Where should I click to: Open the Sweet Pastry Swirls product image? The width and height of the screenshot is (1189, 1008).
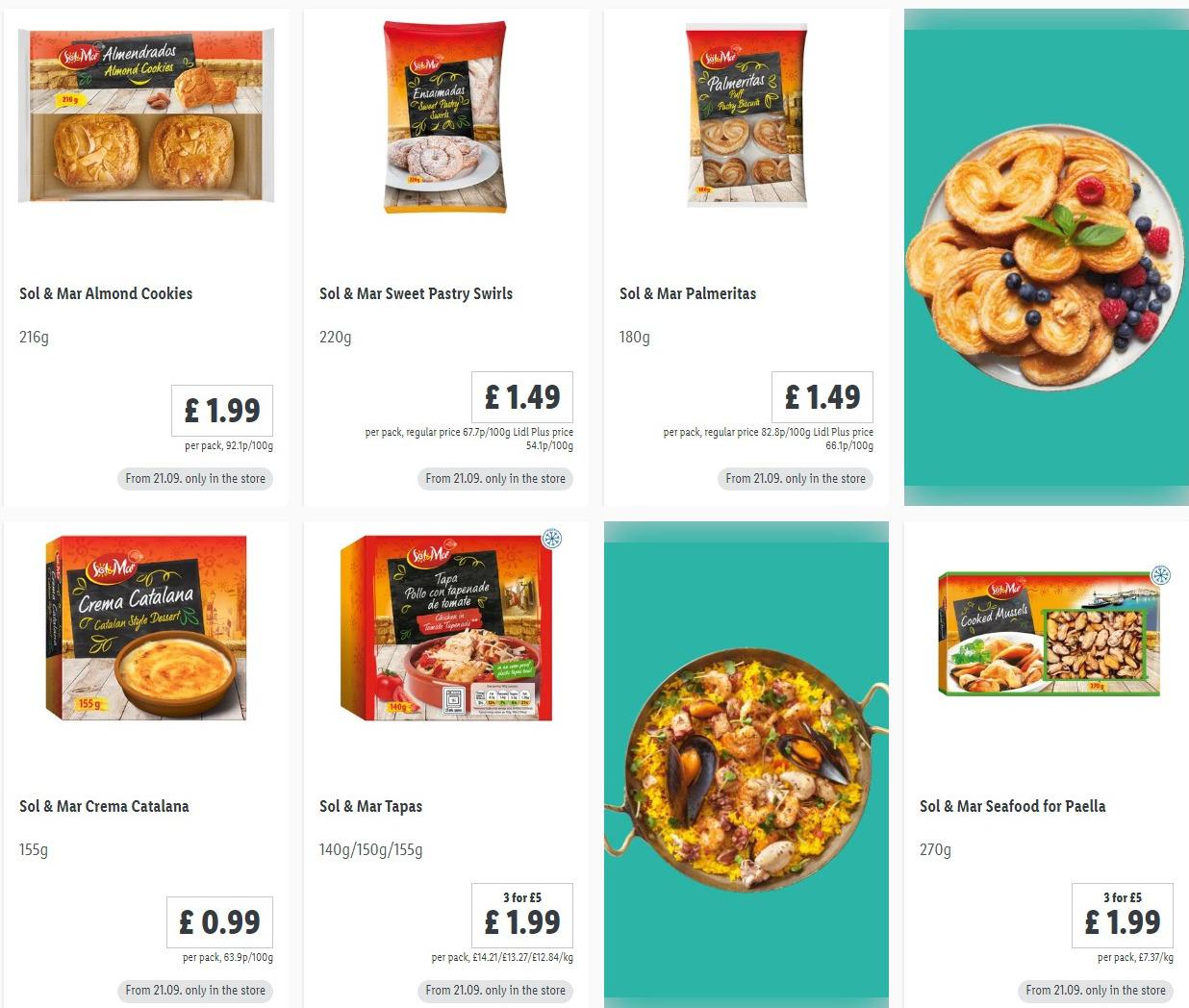[x=445, y=117]
